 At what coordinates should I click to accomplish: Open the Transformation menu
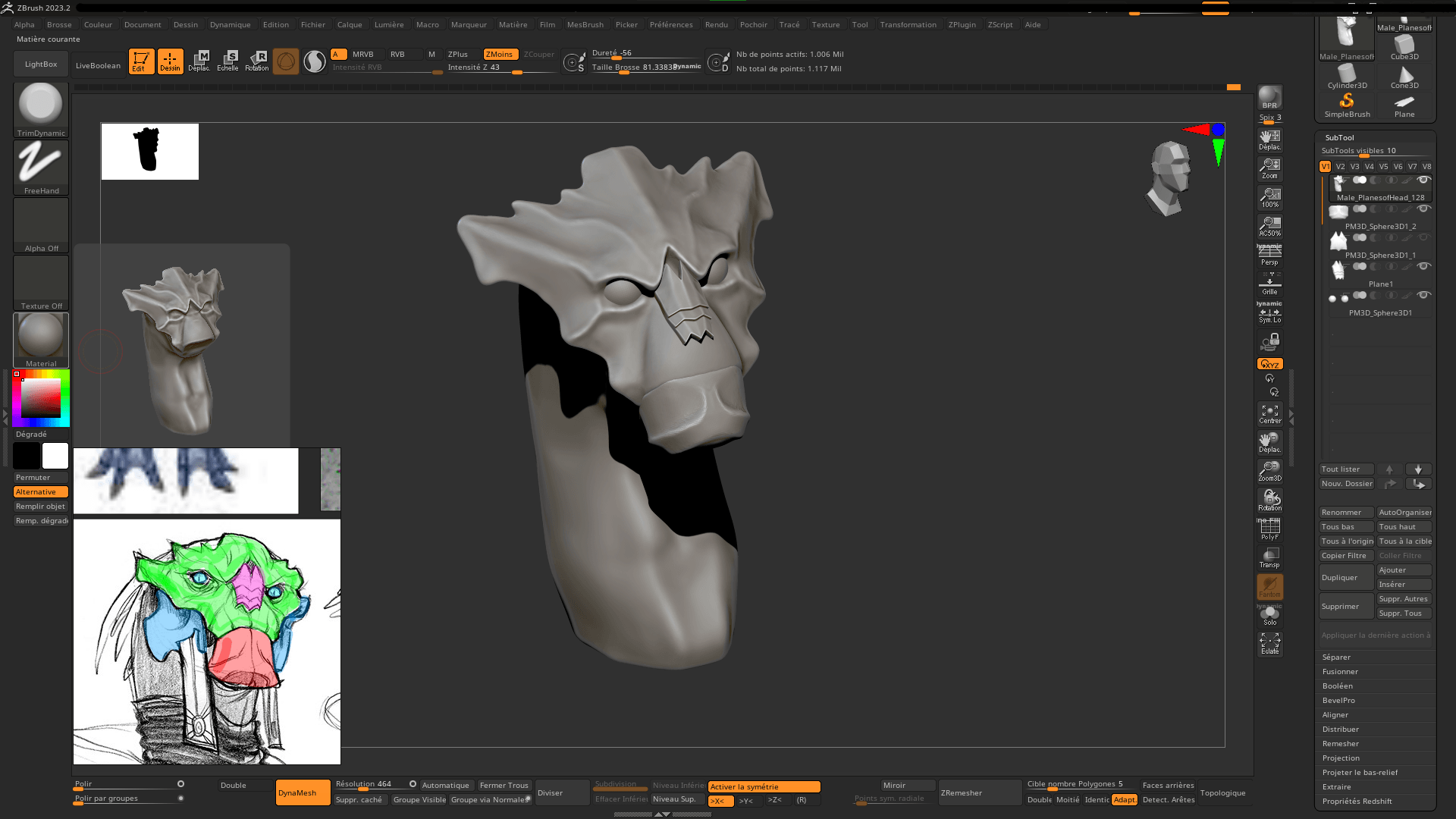pyautogui.click(x=908, y=24)
